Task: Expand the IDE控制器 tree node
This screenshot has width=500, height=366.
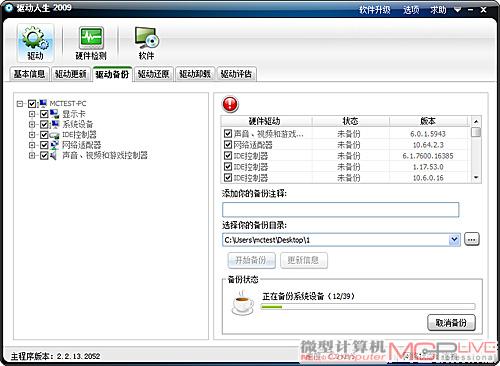Action: 32,135
